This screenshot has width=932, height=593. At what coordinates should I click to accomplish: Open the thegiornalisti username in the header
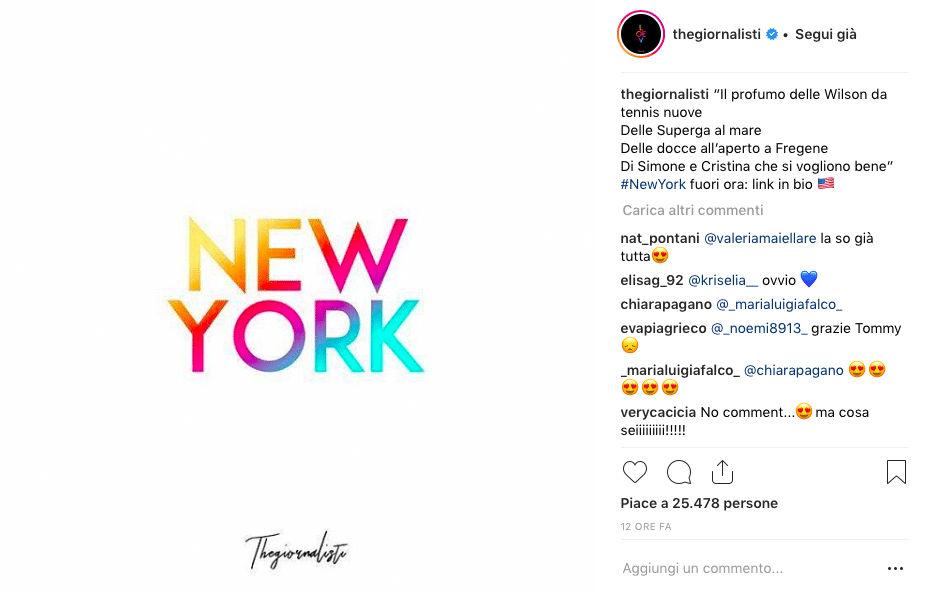click(716, 34)
